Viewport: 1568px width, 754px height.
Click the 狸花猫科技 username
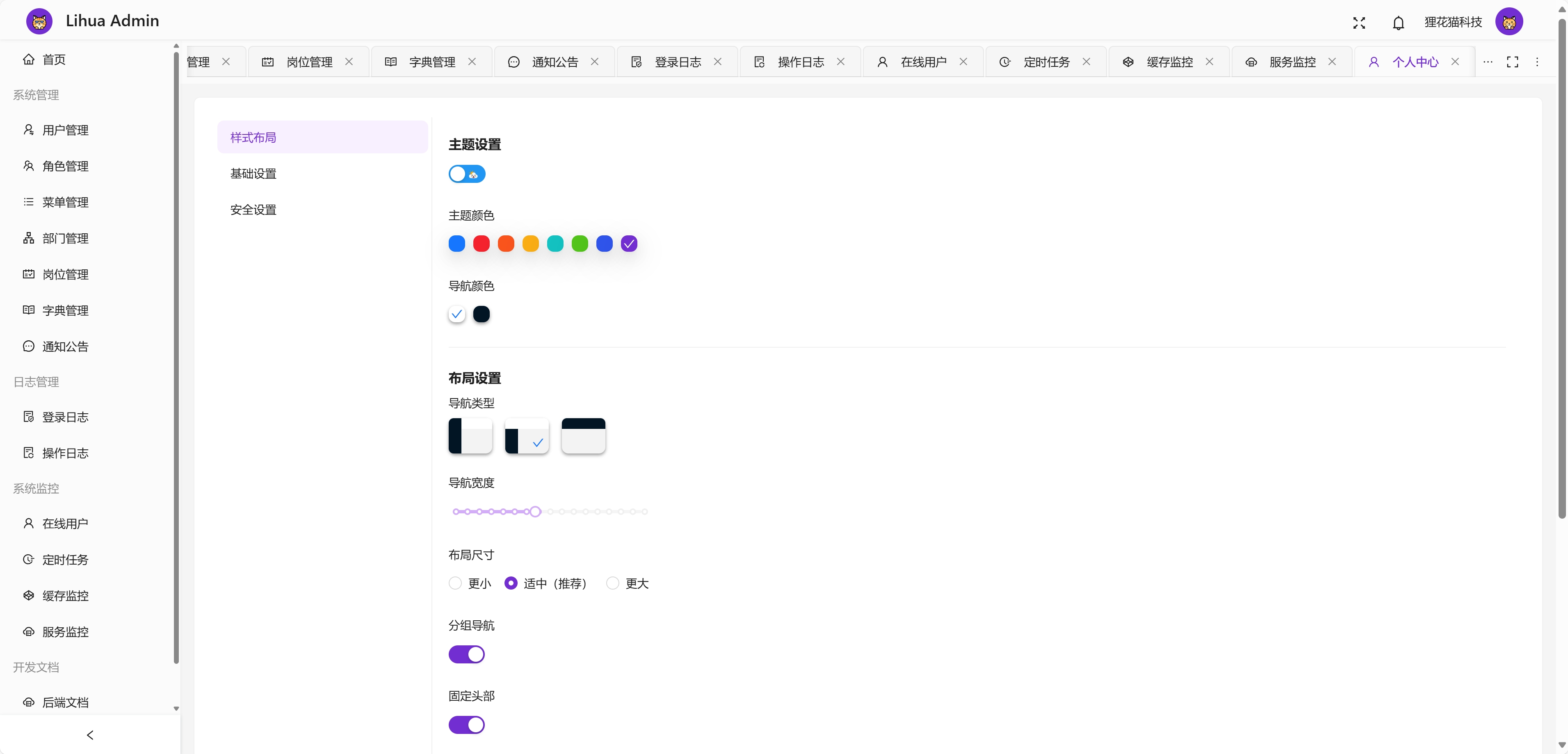pos(1453,23)
